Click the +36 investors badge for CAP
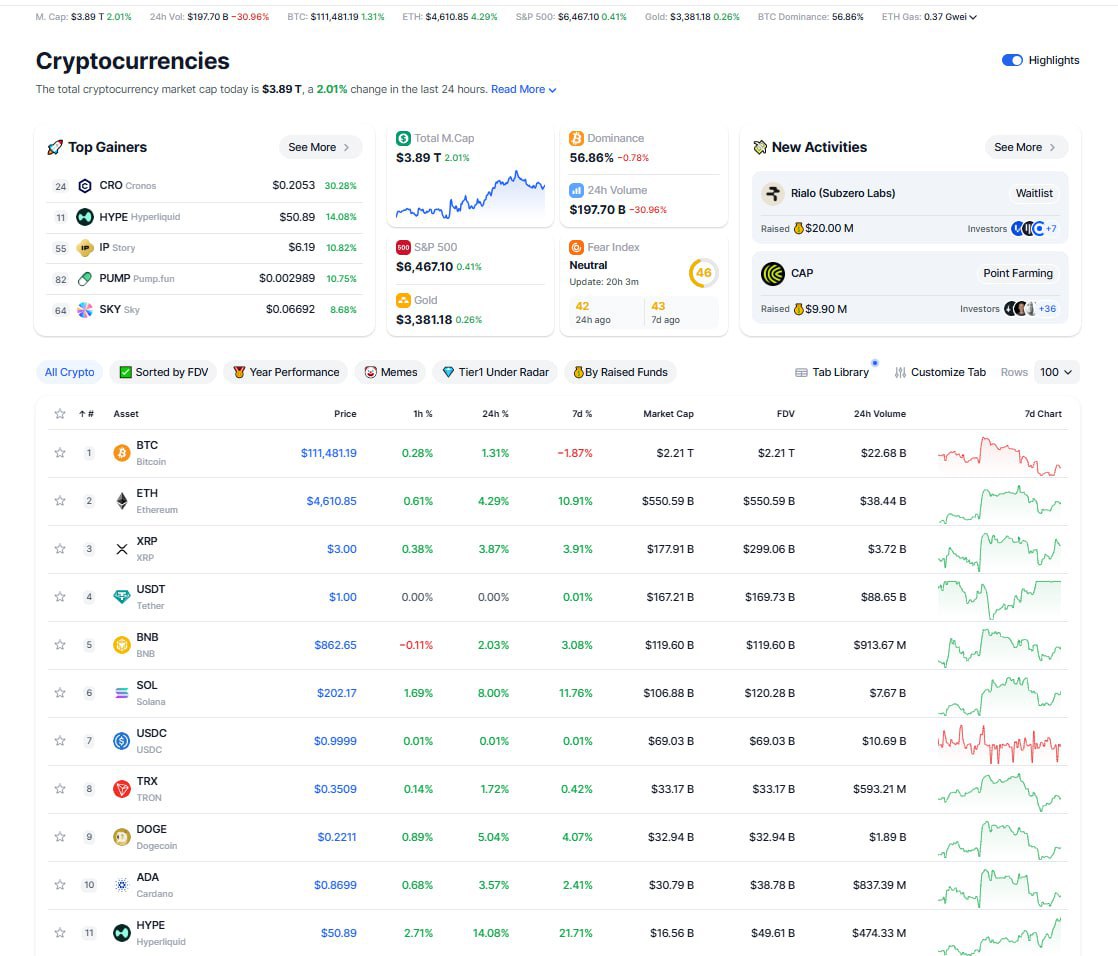Viewport: 1118px width, 956px height. (1047, 309)
